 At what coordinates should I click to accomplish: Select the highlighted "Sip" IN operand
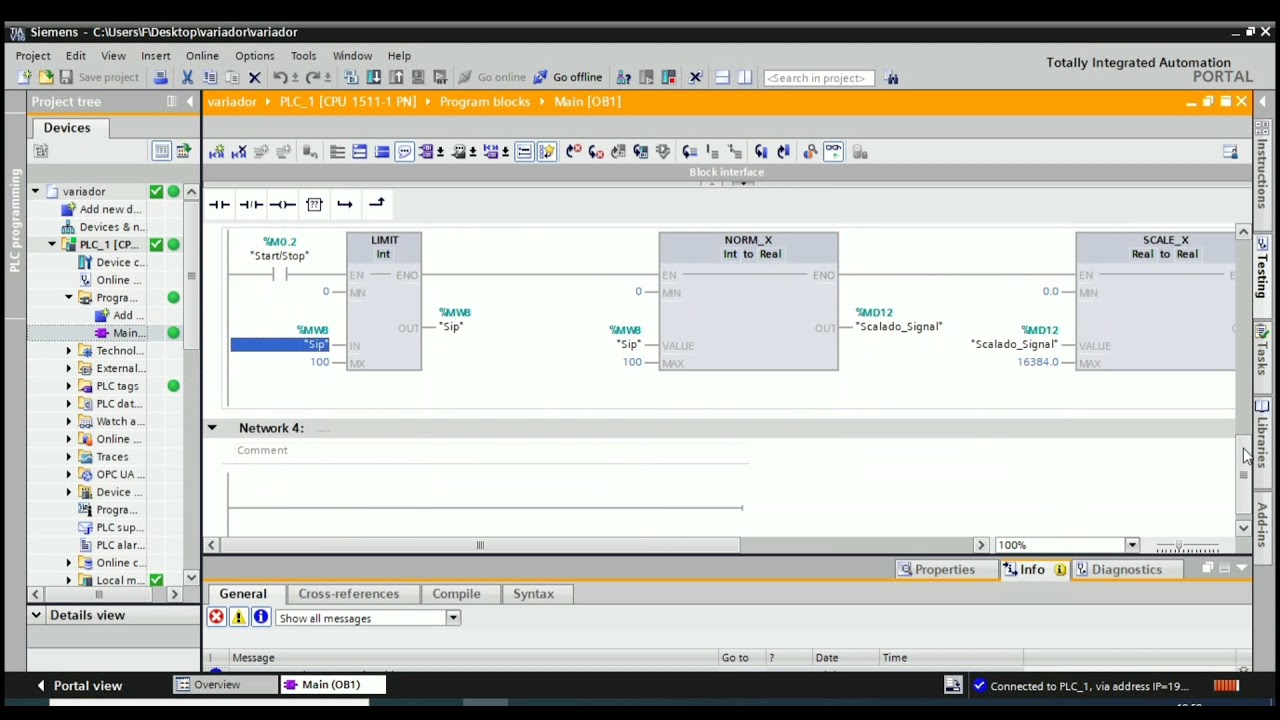[x=280, y=345]
